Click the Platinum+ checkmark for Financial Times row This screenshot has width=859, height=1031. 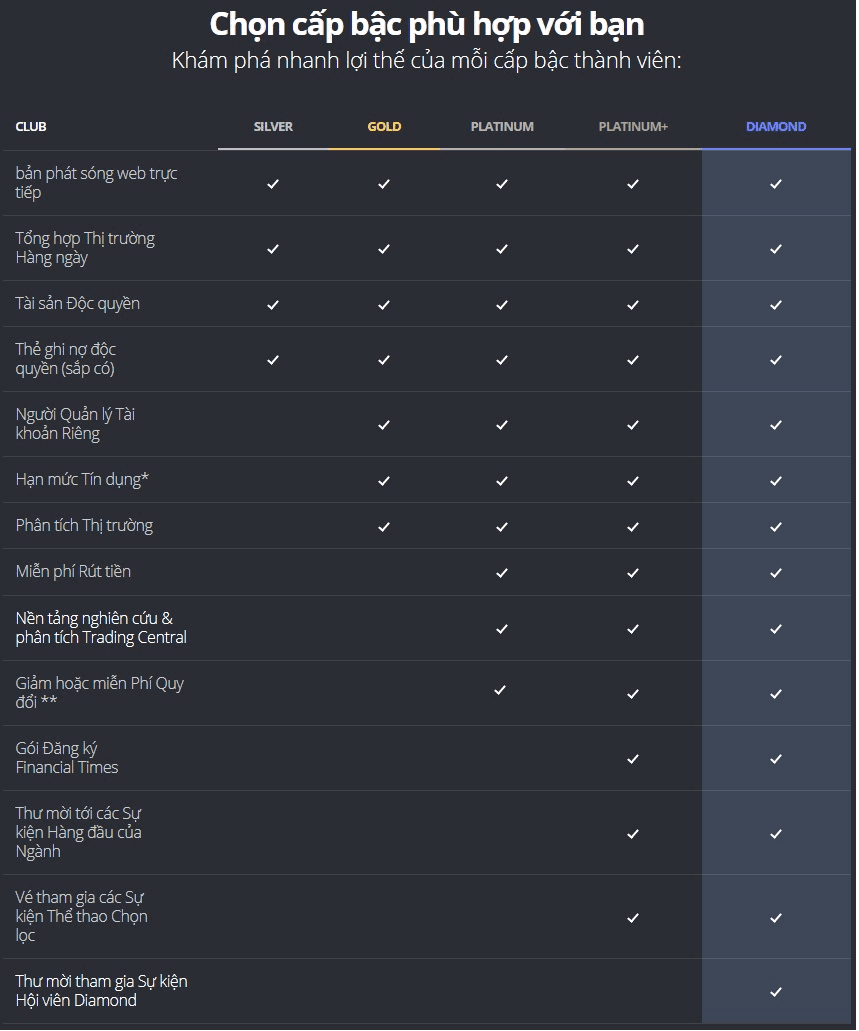pyautogui.click(x=633, y=759)
